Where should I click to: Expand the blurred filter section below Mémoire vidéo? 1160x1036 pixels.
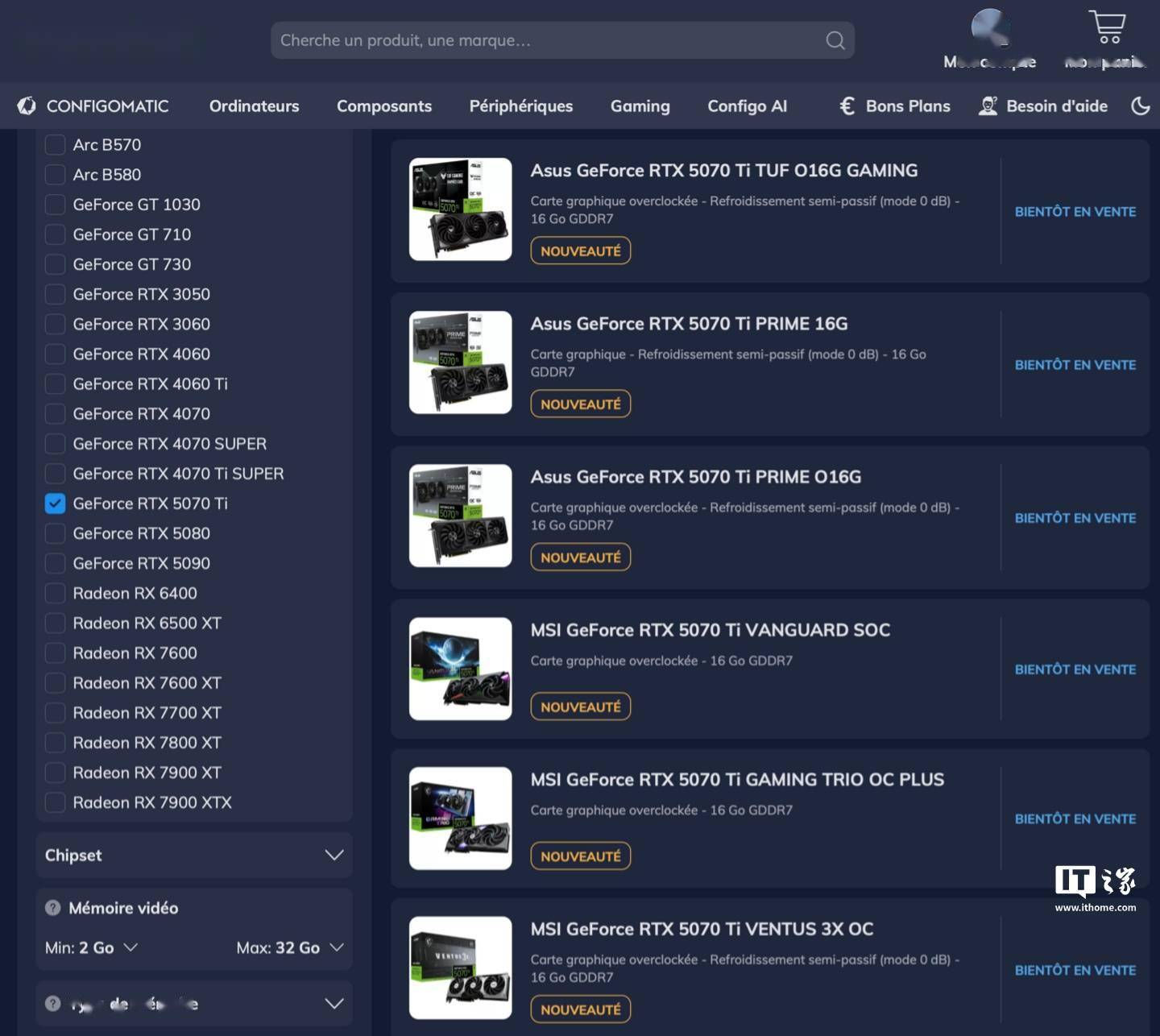tap(194, 1004)
